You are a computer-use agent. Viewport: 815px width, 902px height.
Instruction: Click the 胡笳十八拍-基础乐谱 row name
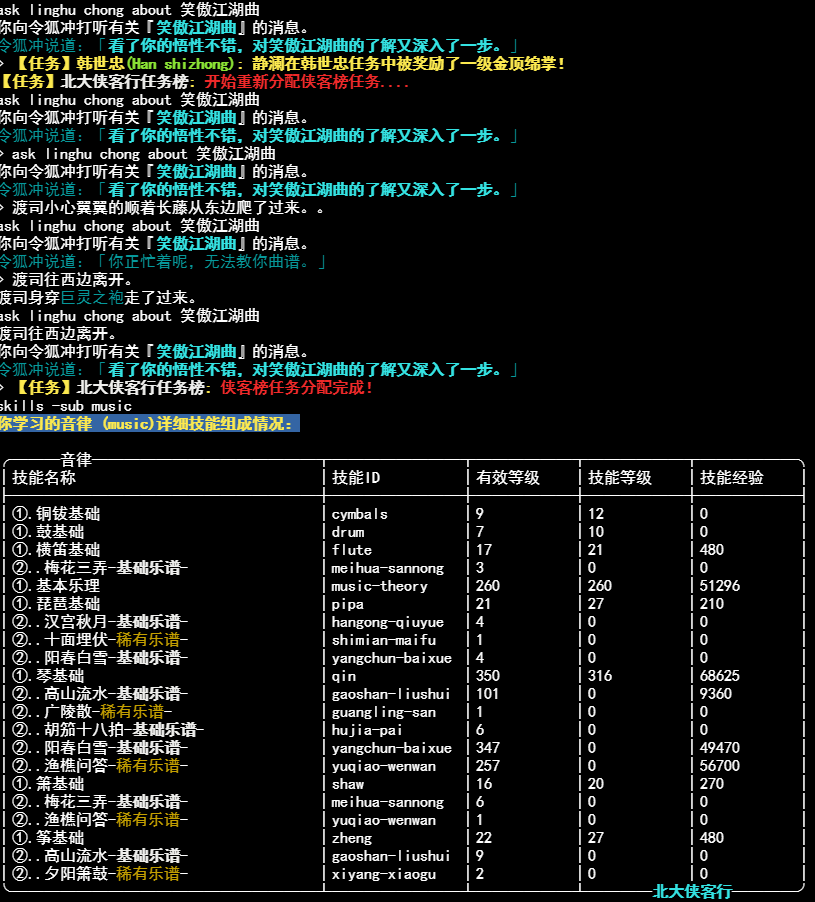tap(124, 729)
